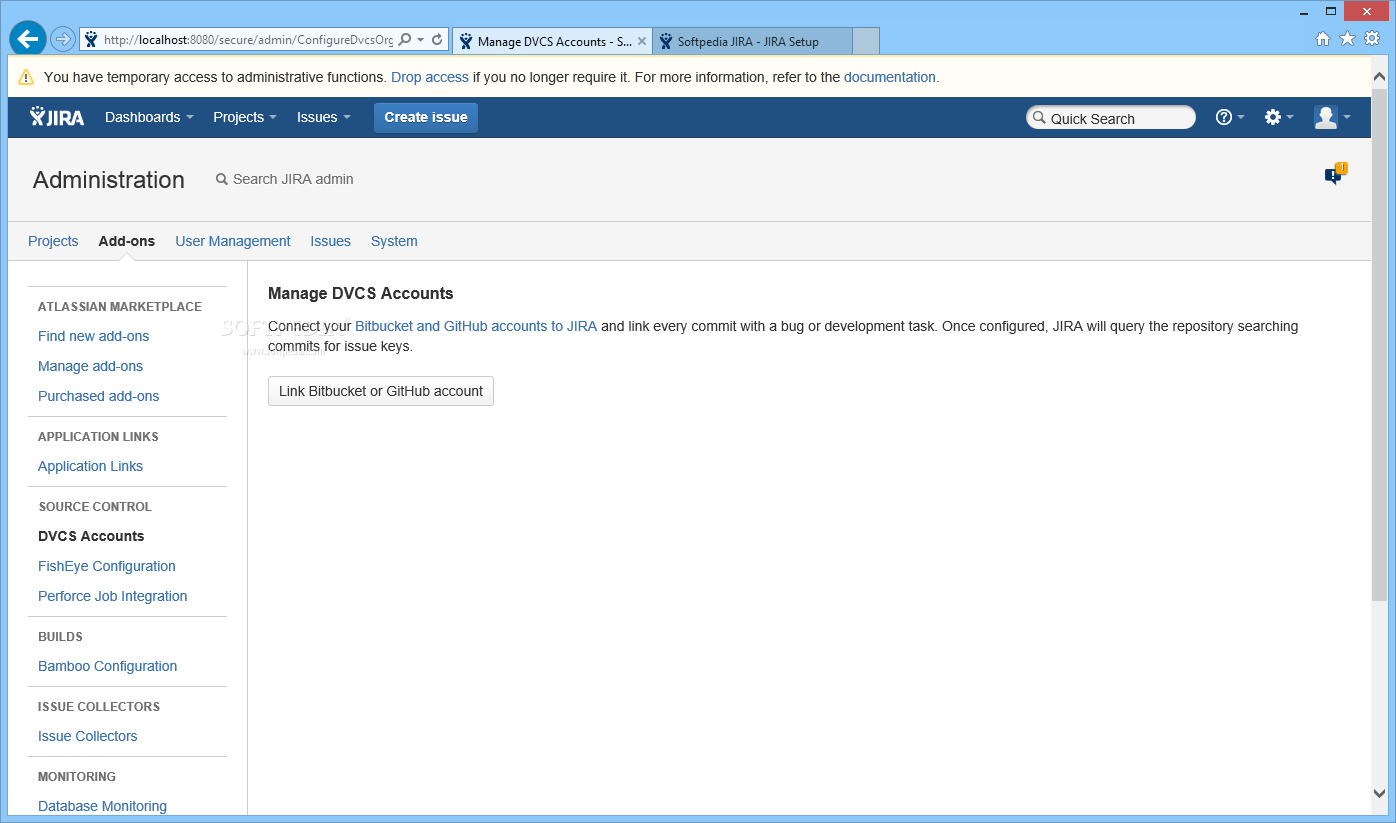Open the Issues dropdown in header
The width and height of the screenshot is (1396, 823).
click(x=323, y=117)
